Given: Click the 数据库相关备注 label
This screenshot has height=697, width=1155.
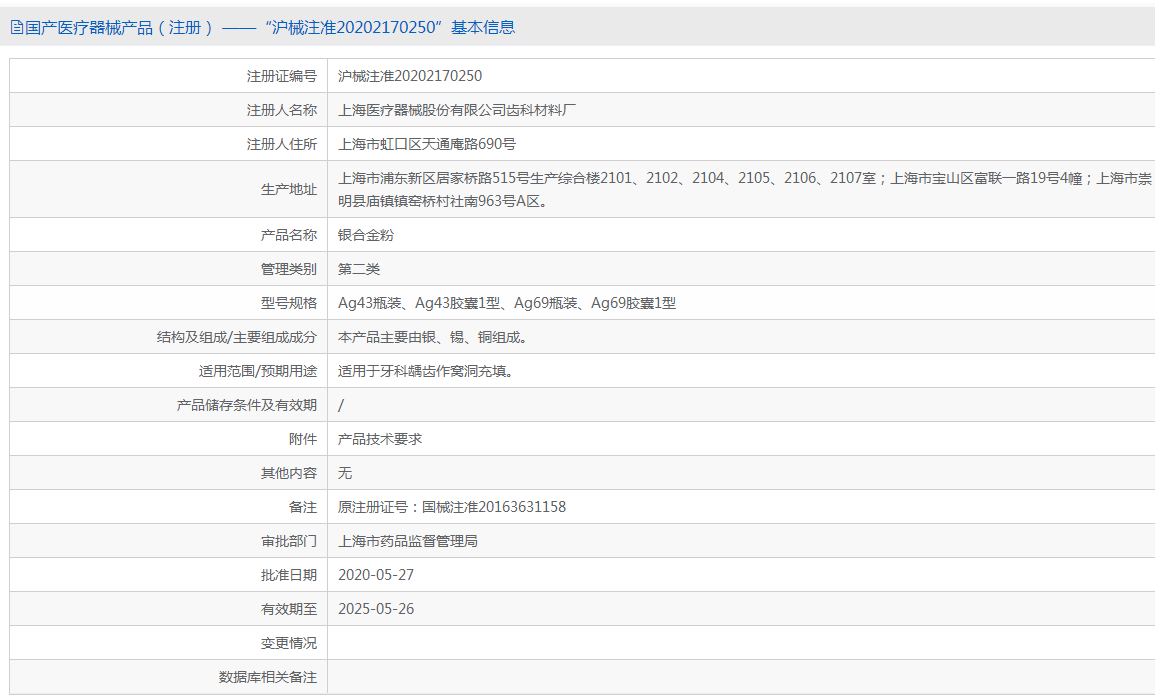Looking at the screenshot, I should coord(267,677).
